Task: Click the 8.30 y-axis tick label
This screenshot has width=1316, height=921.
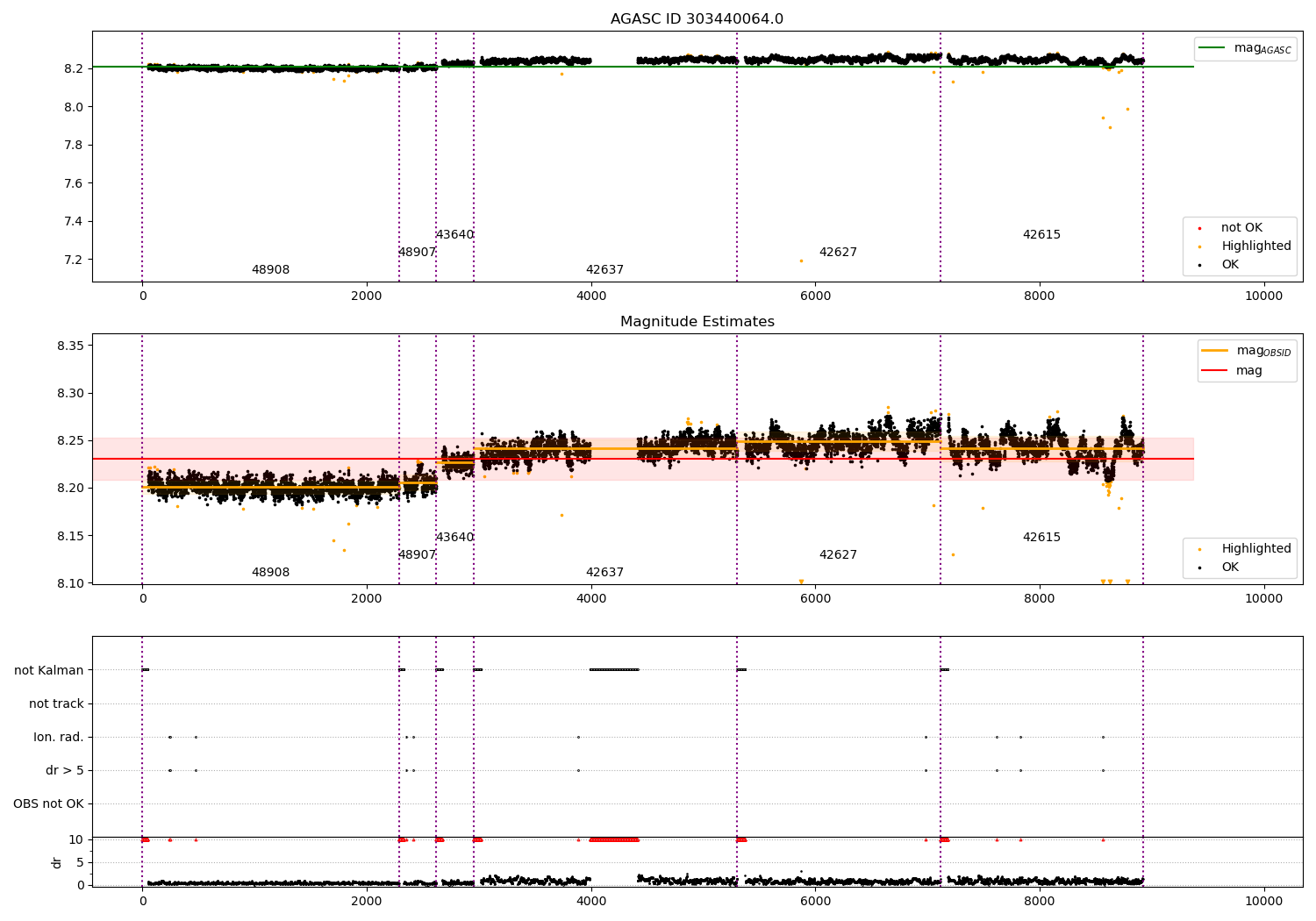Action: point(70,393)
